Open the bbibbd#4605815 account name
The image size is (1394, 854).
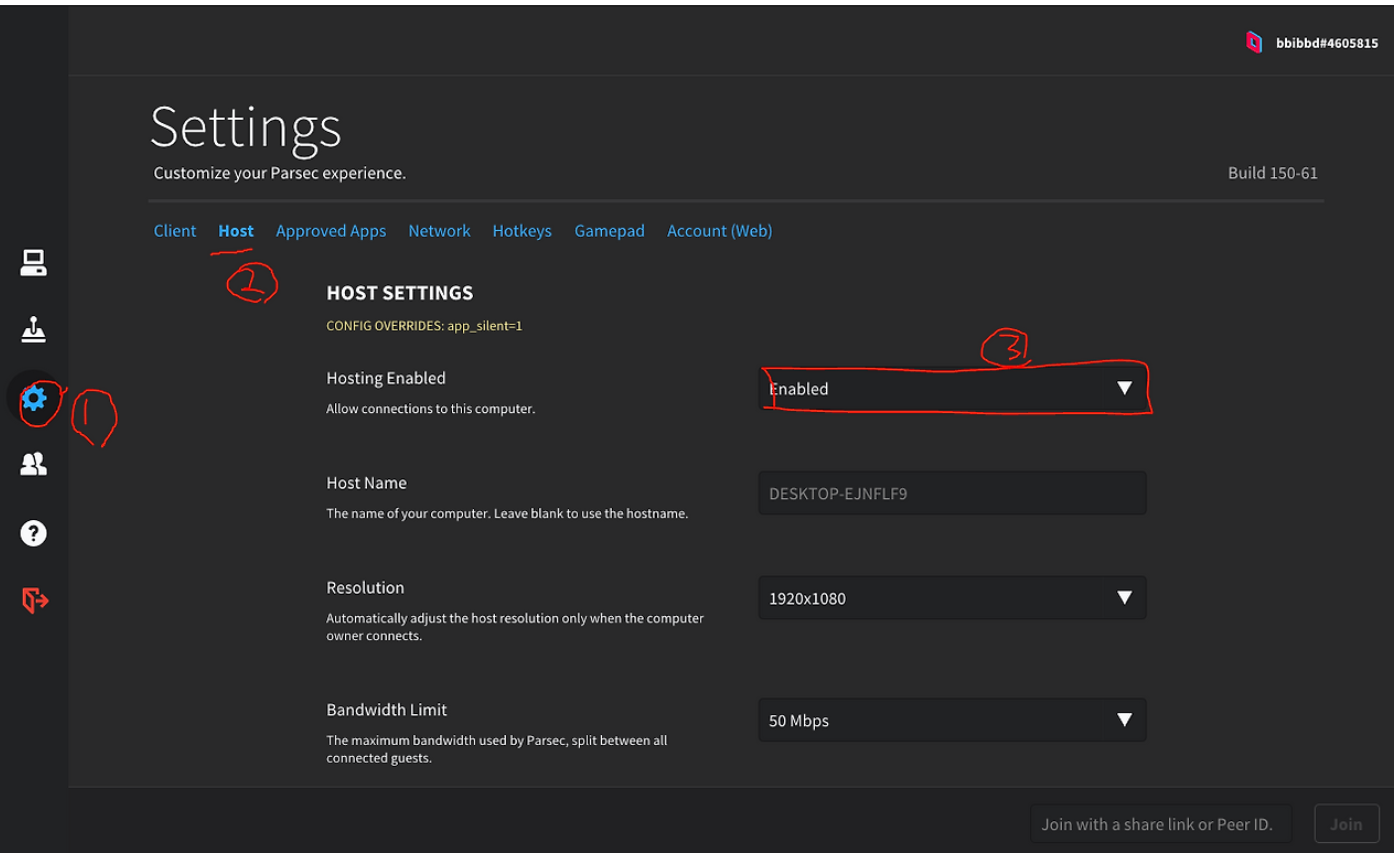pos(1327,43)
